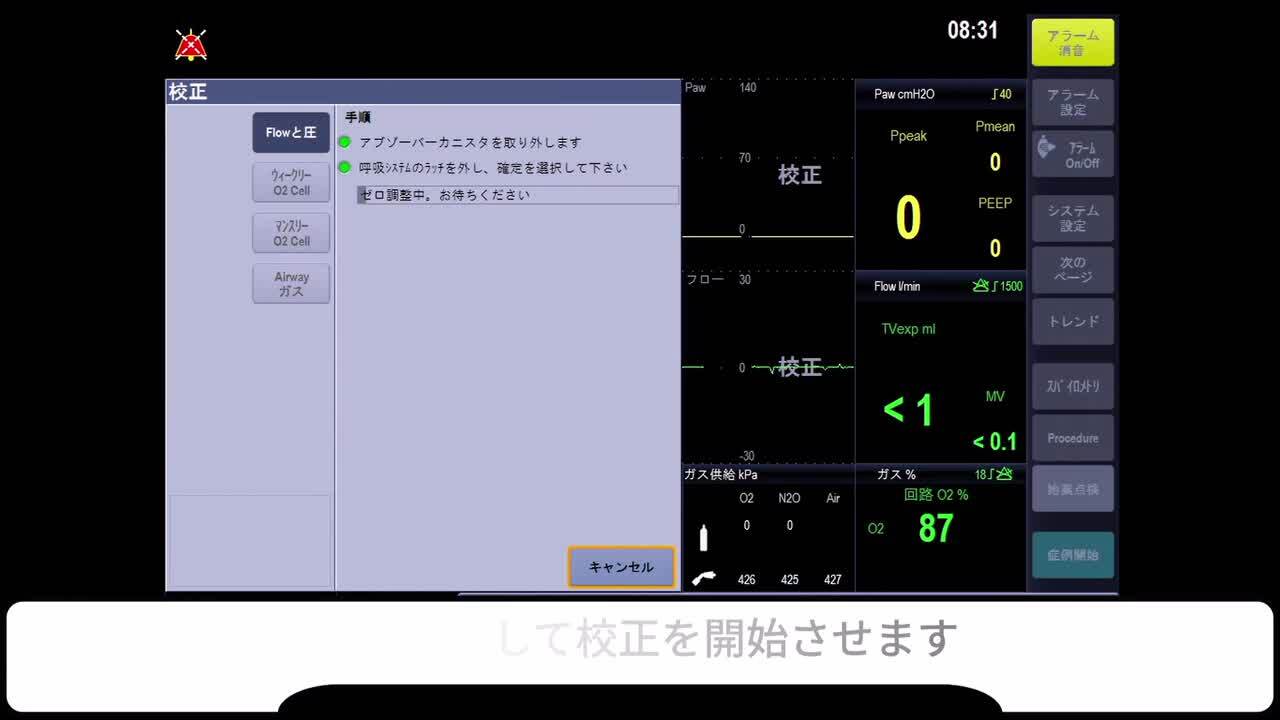Screen dimensions: 1280x720
Task: Toggle the アラーム On/Off button
Action: coord(1073,154)
